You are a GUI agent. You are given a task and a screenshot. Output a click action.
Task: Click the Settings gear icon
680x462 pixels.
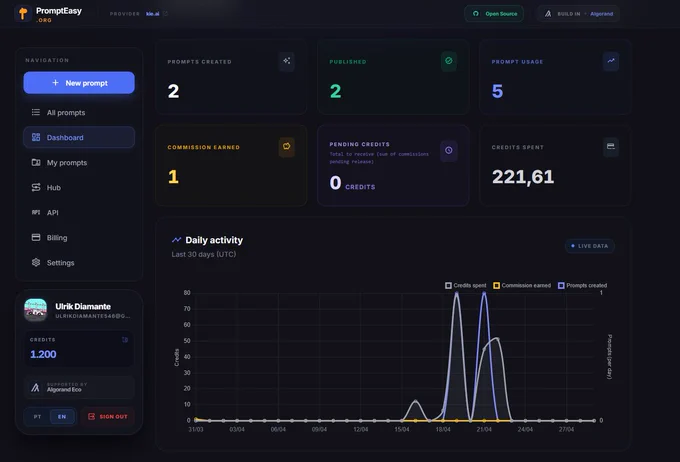pyautogui.click(x=36, y=262)
